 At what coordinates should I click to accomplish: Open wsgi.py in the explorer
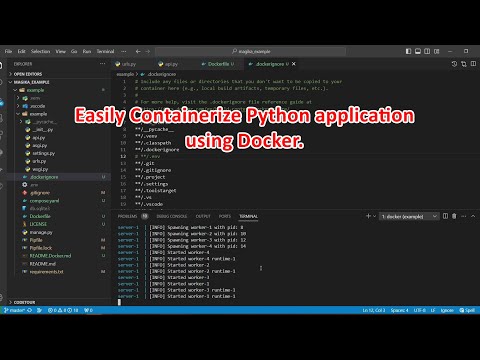pos(40,169)
